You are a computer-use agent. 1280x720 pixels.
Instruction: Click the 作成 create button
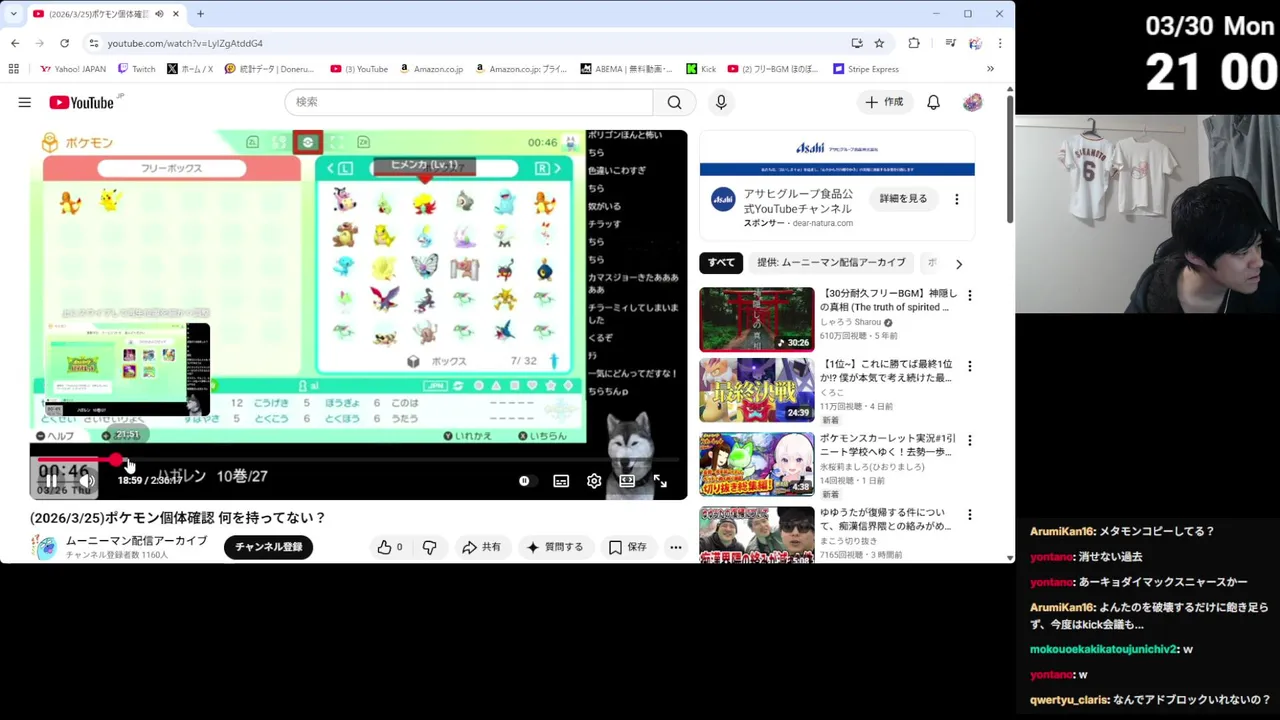click(x=884, y=102)
